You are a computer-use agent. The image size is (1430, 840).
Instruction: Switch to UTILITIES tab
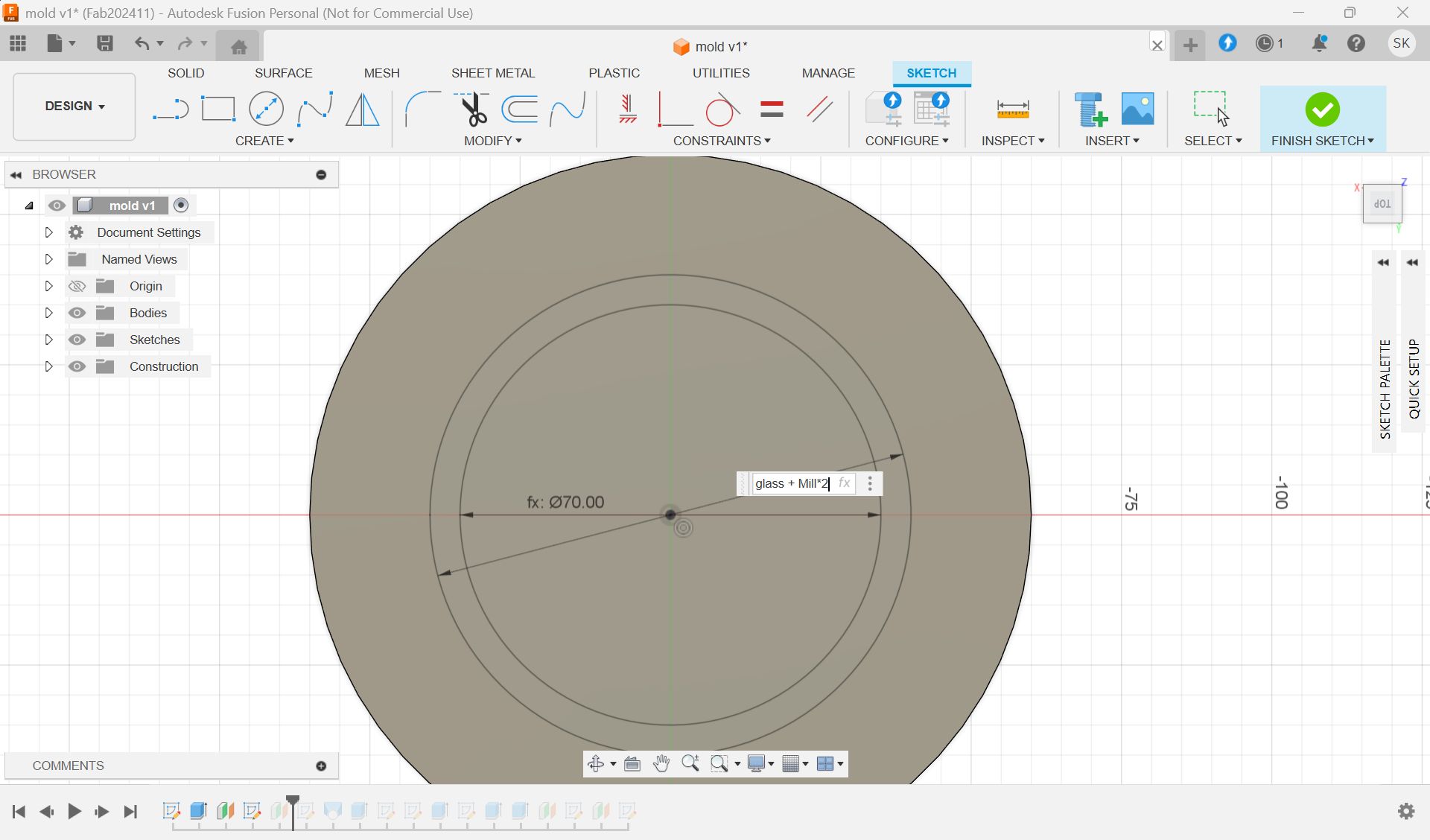tap(721, 73)
